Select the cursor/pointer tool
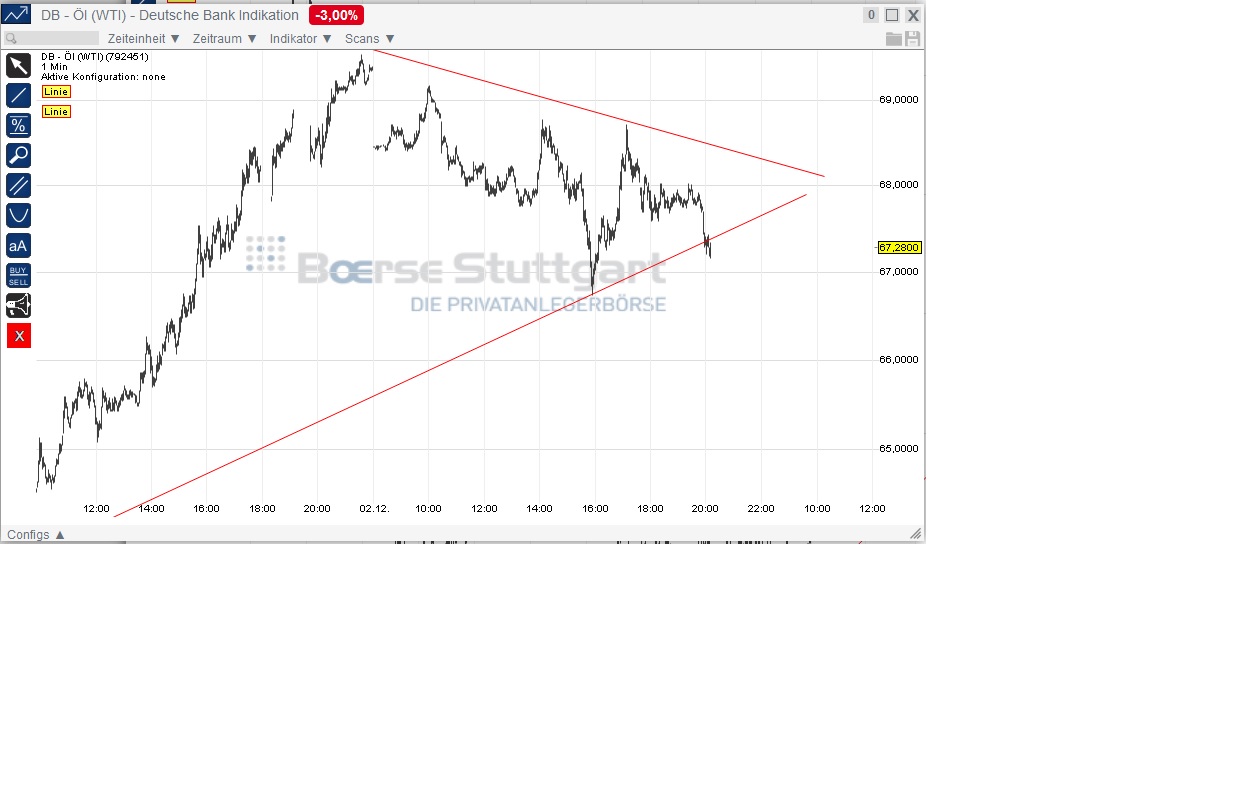1260x788 pixels. (18, 65)
